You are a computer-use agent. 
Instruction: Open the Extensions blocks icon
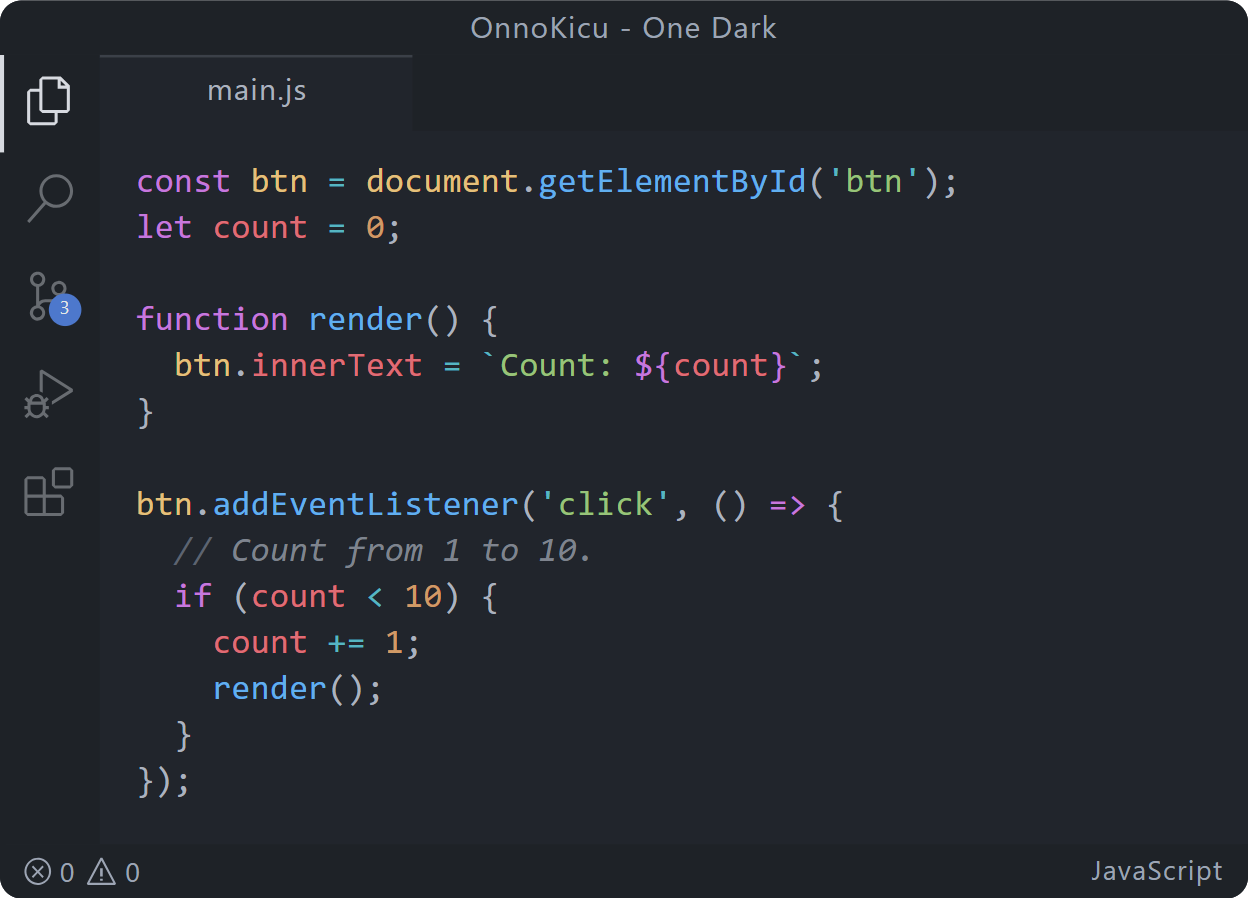[x=49, y=492]
